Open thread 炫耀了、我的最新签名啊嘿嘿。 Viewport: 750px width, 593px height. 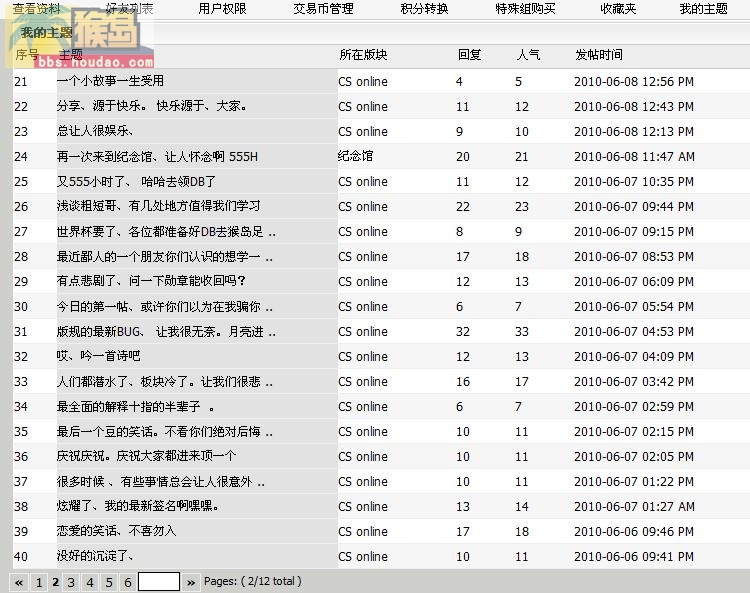point(138,506)
